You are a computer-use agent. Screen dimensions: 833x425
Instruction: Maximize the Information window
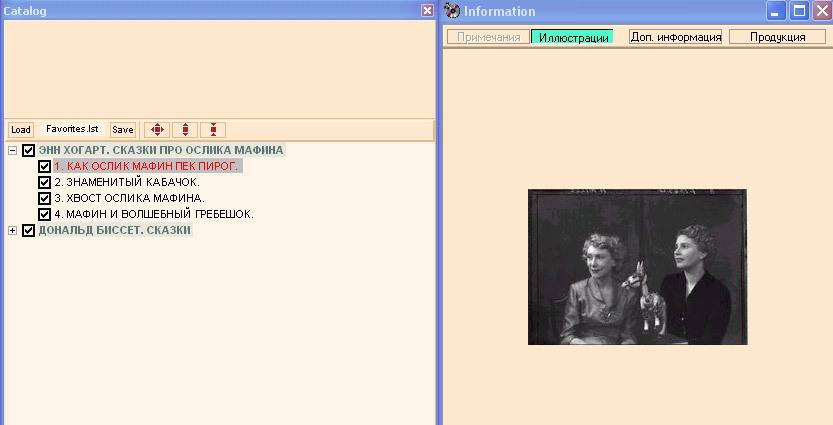click(798, 11)
